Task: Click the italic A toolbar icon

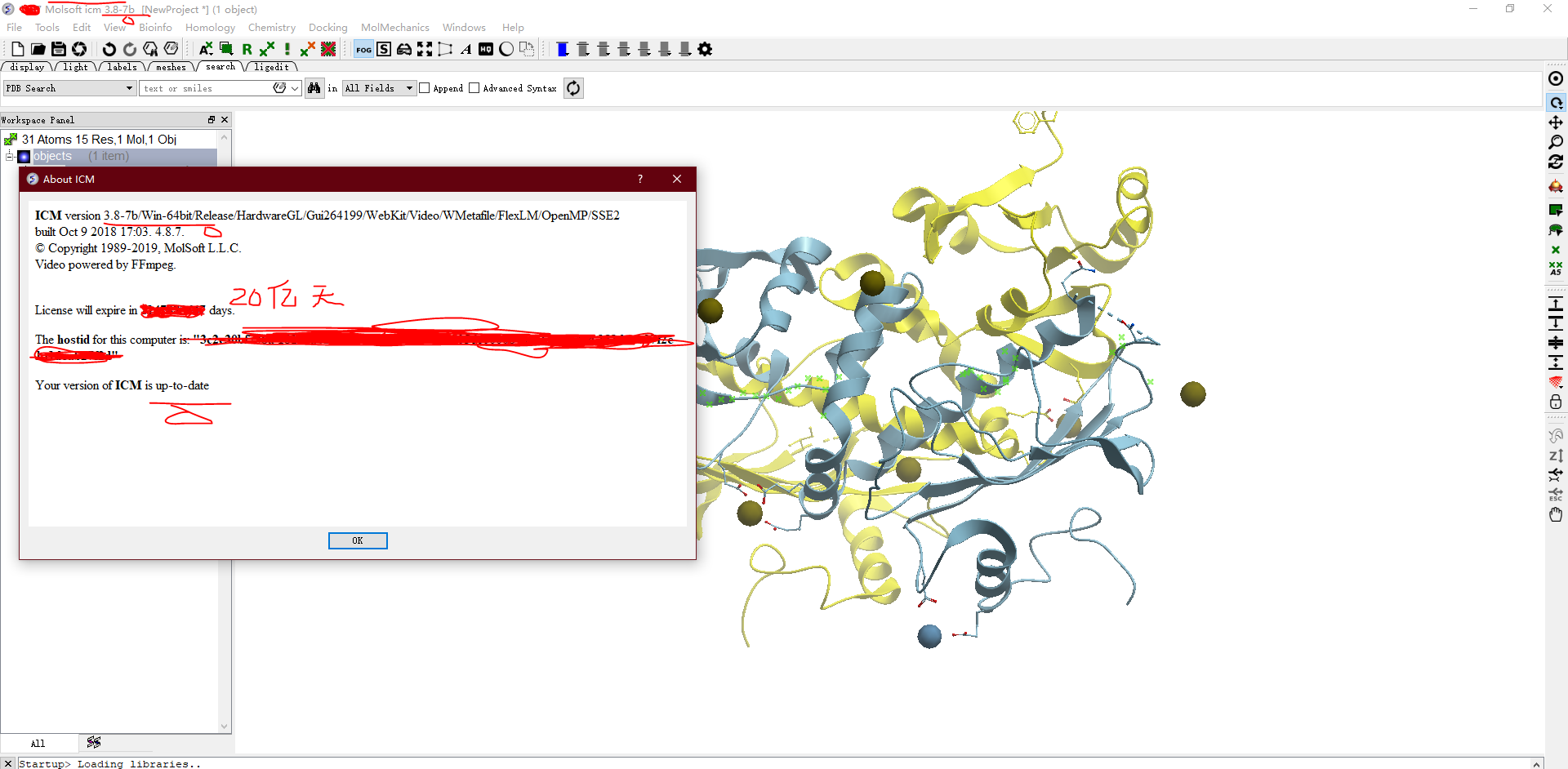Action: (x=465, y=49)
